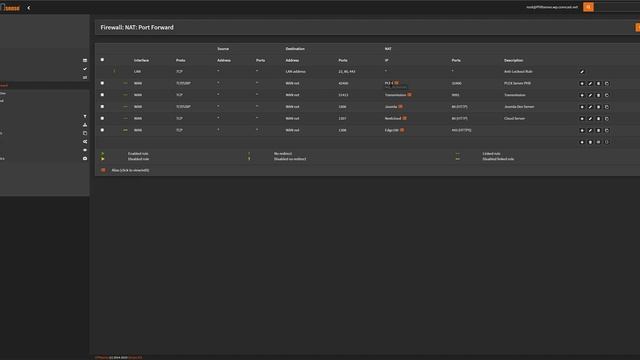The width and height of the screenshot is (640, 360).
Task: Click the 'Enabled rule' legend entry
Action: click(x=138, y=154)
